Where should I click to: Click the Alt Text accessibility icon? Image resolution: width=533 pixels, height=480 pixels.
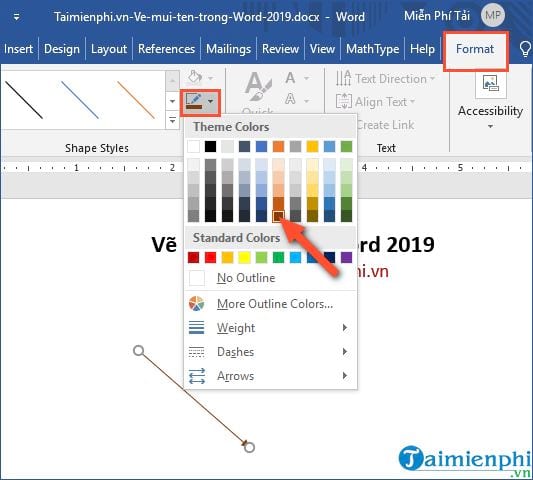(491, 83)
